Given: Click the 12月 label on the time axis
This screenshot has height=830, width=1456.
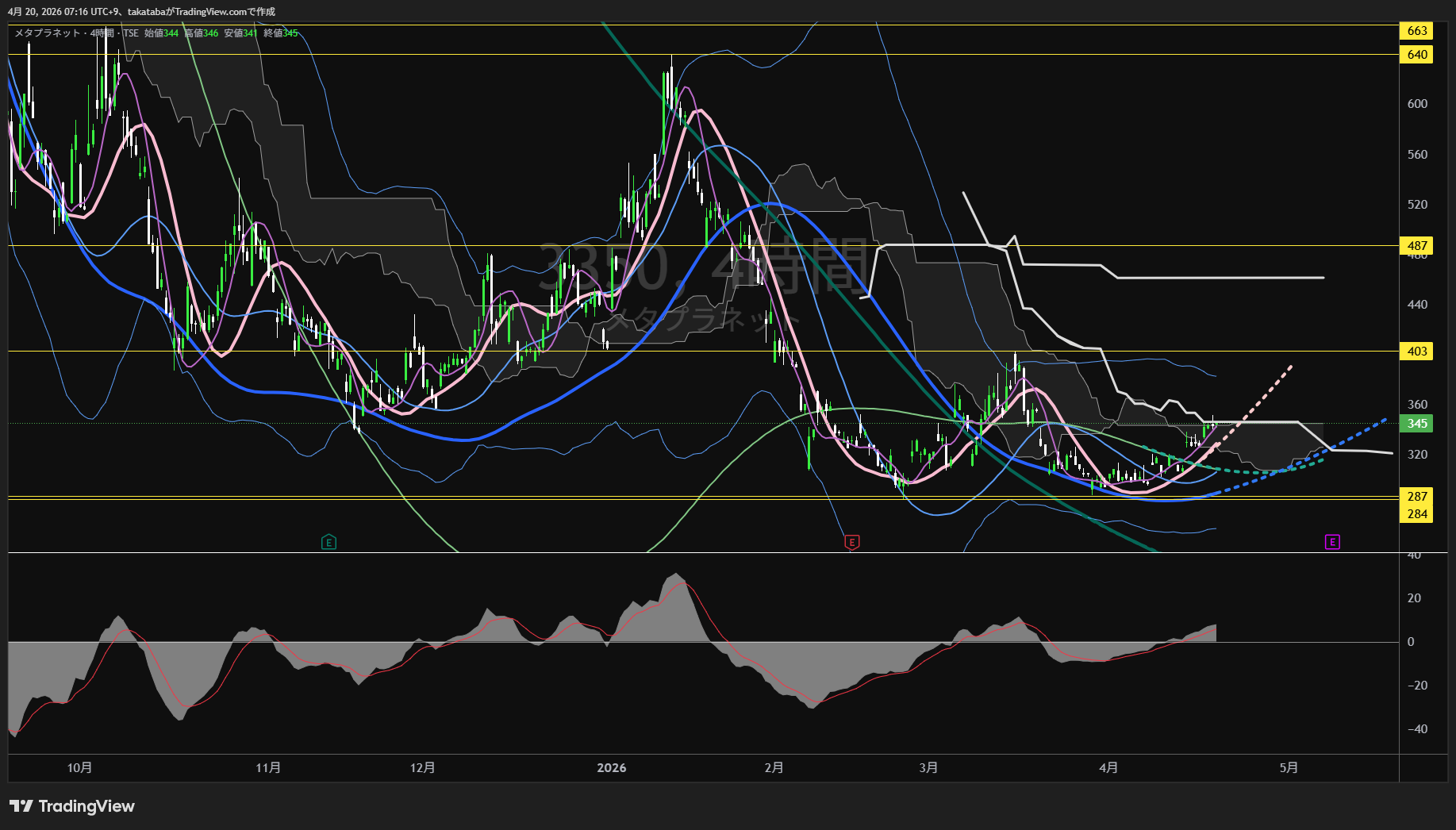Looking at the screenshot, I should 422,768.
